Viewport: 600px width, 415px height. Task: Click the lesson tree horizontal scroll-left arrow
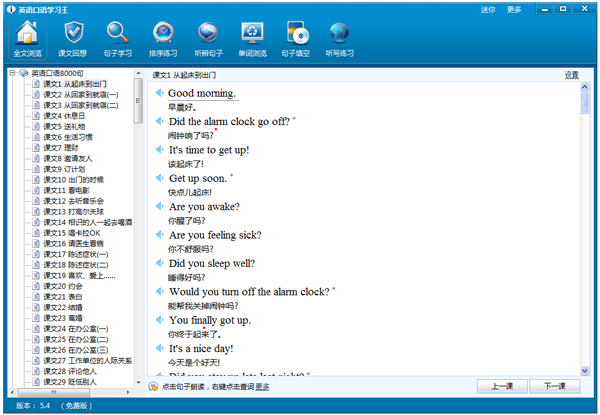(12, 392)
